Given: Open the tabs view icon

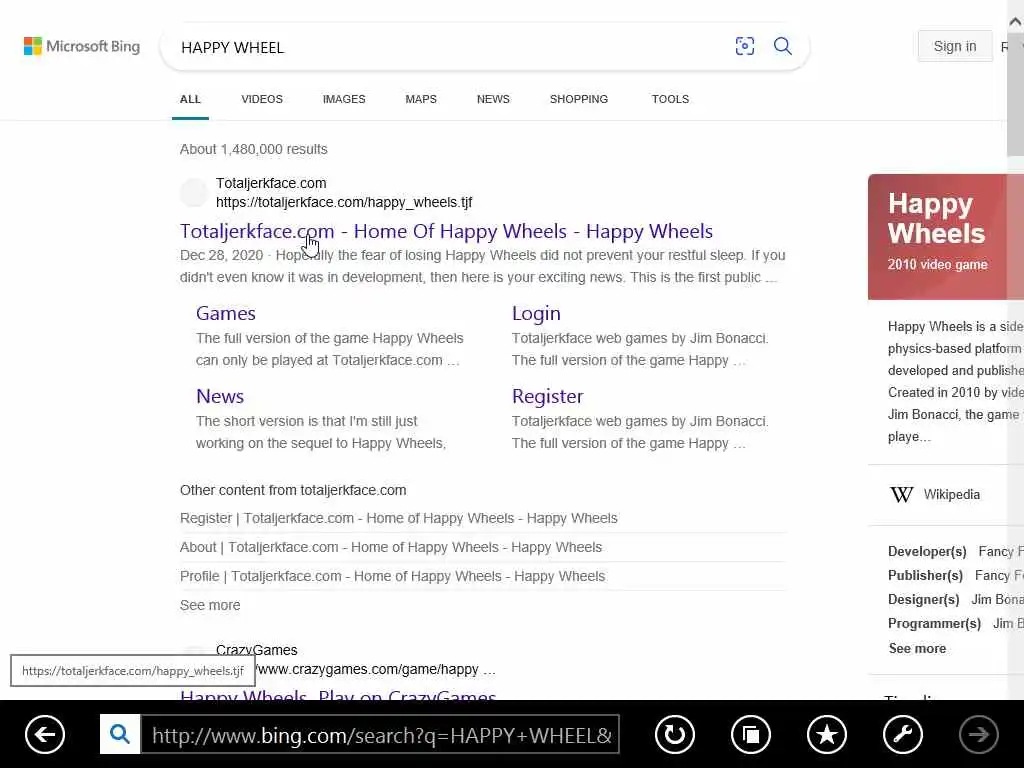Looking at the screenshot, I should [750, 735].
